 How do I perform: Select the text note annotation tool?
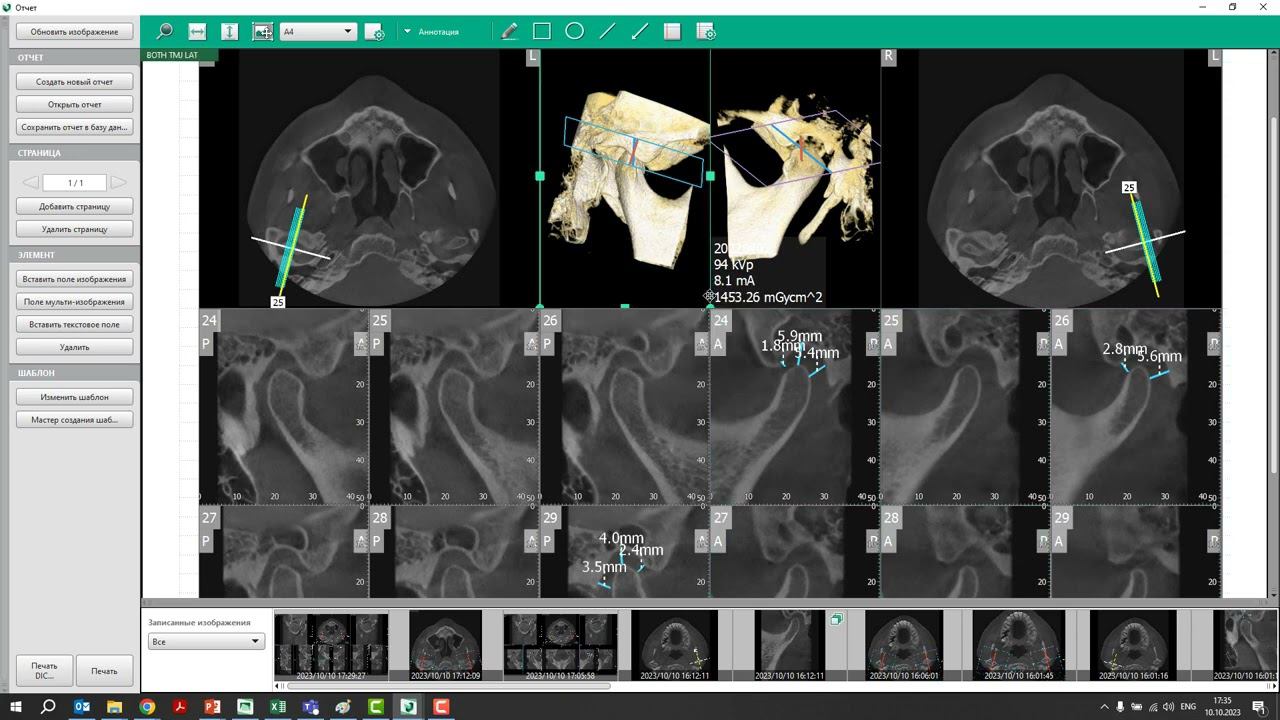click(x=672, y=32)
